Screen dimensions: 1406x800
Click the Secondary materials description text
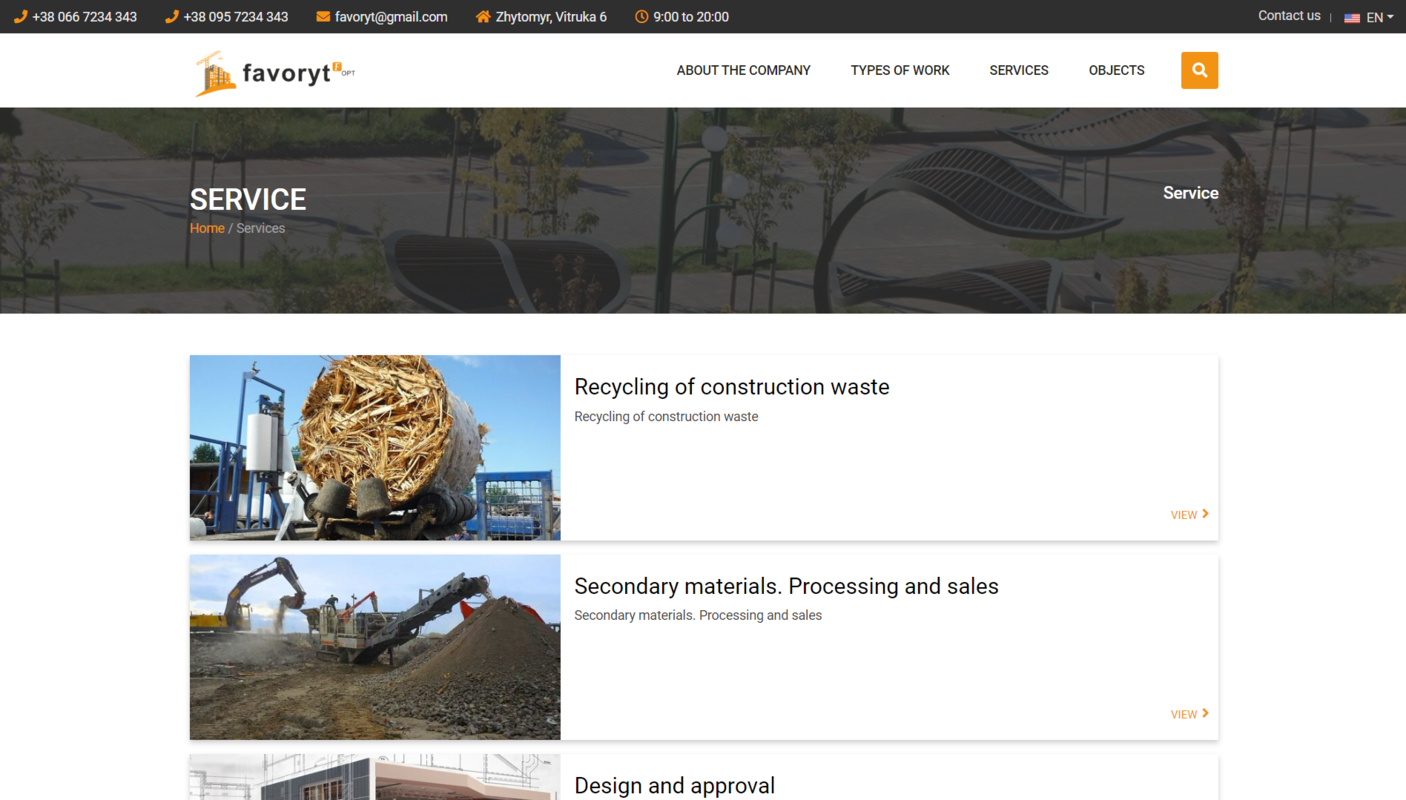pyautogui.click(x=698, y=615)
